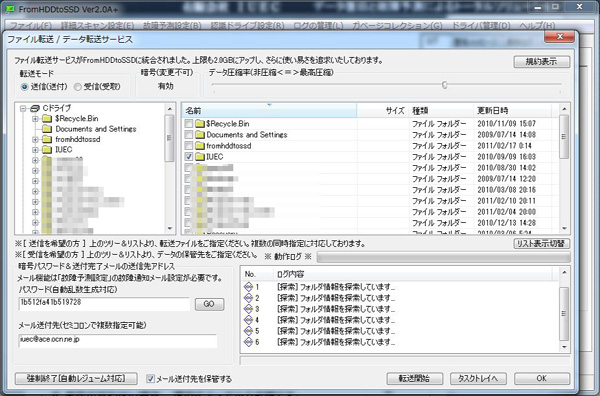This screenshot has height=396, width=600.
Task: Click log entry 4 diamond icon
Action: tap(248, 320)
